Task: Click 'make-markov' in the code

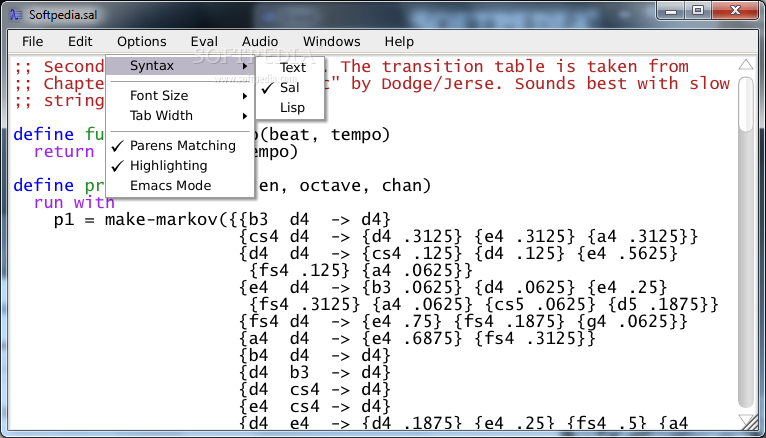Action: pyautogui.click(x=161, y=219)
